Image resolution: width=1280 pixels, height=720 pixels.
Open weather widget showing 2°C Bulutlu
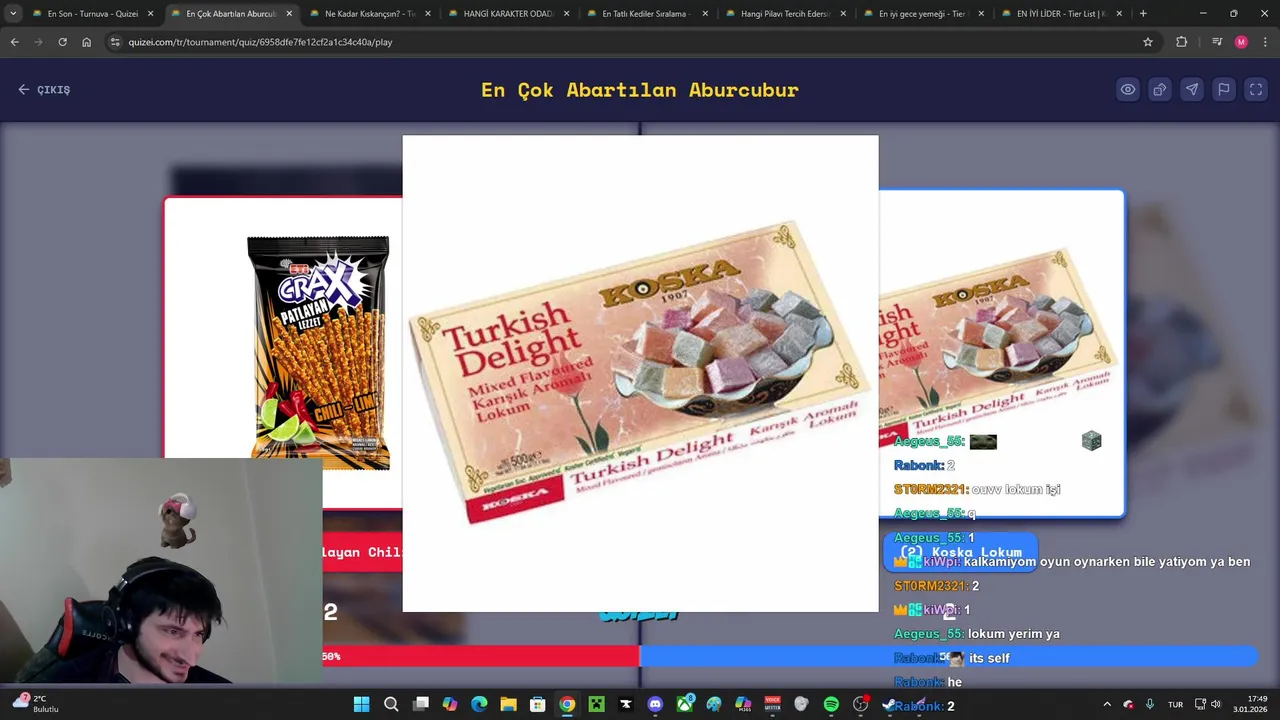[37, 703]
